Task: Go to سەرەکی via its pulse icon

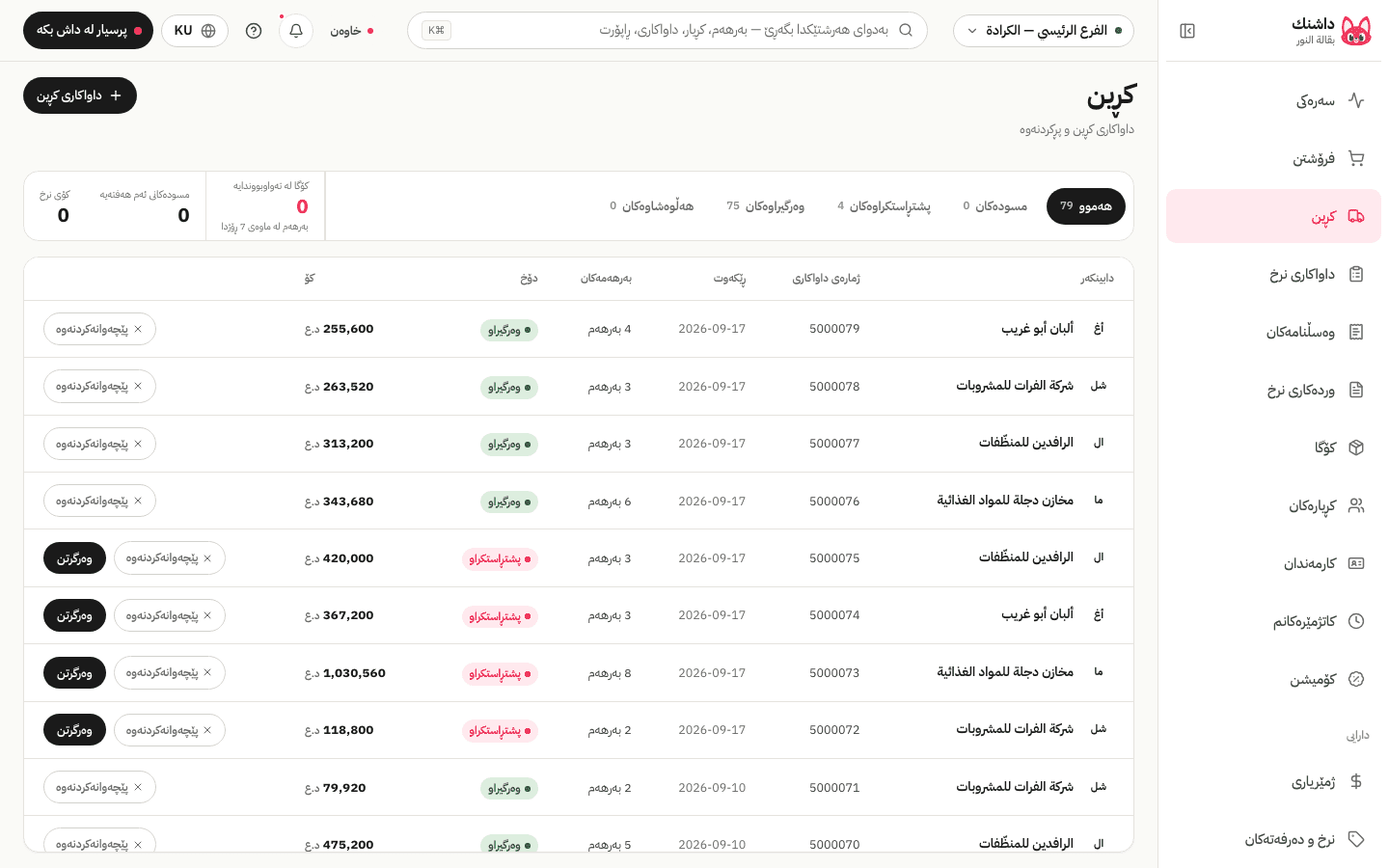Action: point(1356,100)
